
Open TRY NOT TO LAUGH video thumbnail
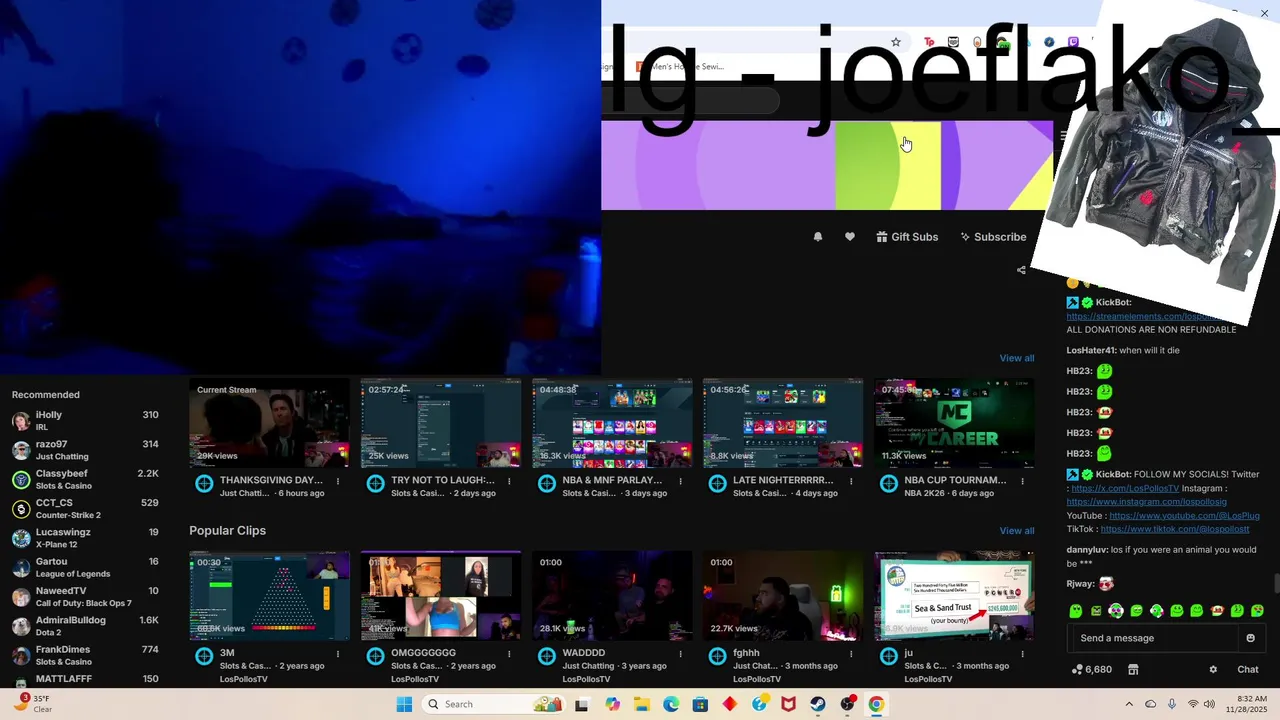coord(441,423)
